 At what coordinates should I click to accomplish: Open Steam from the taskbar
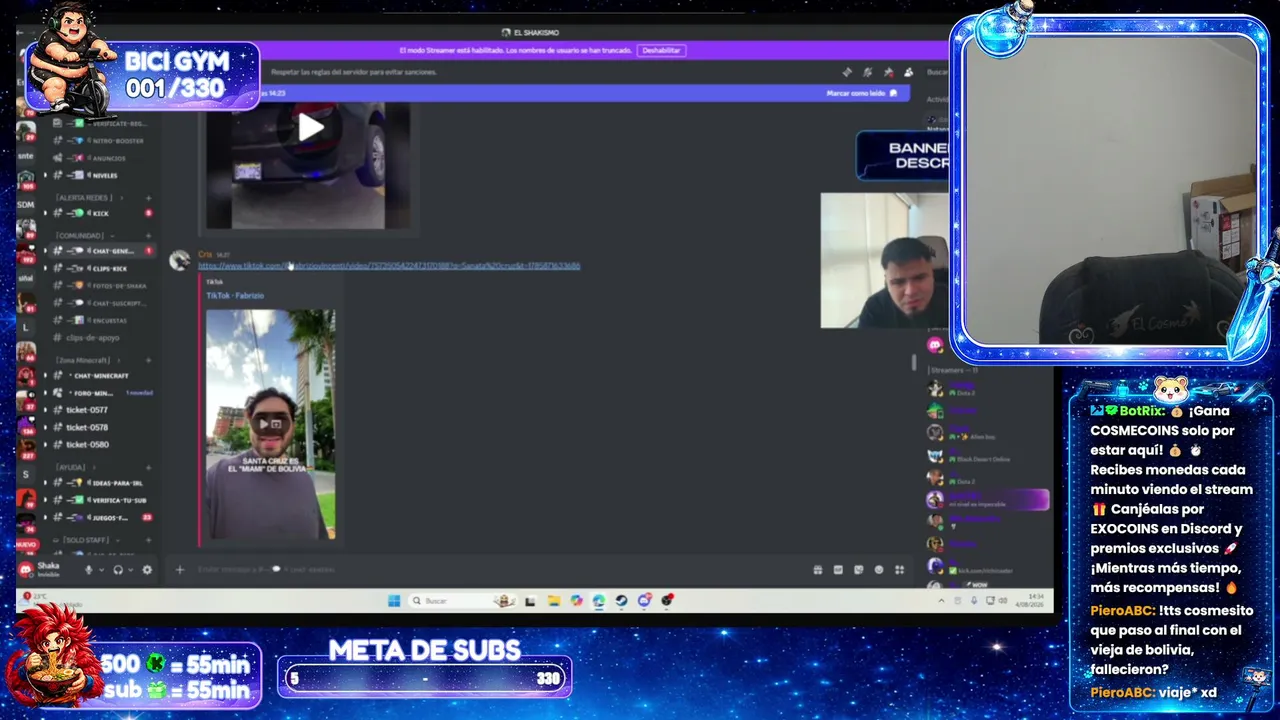tap(621, 601)
